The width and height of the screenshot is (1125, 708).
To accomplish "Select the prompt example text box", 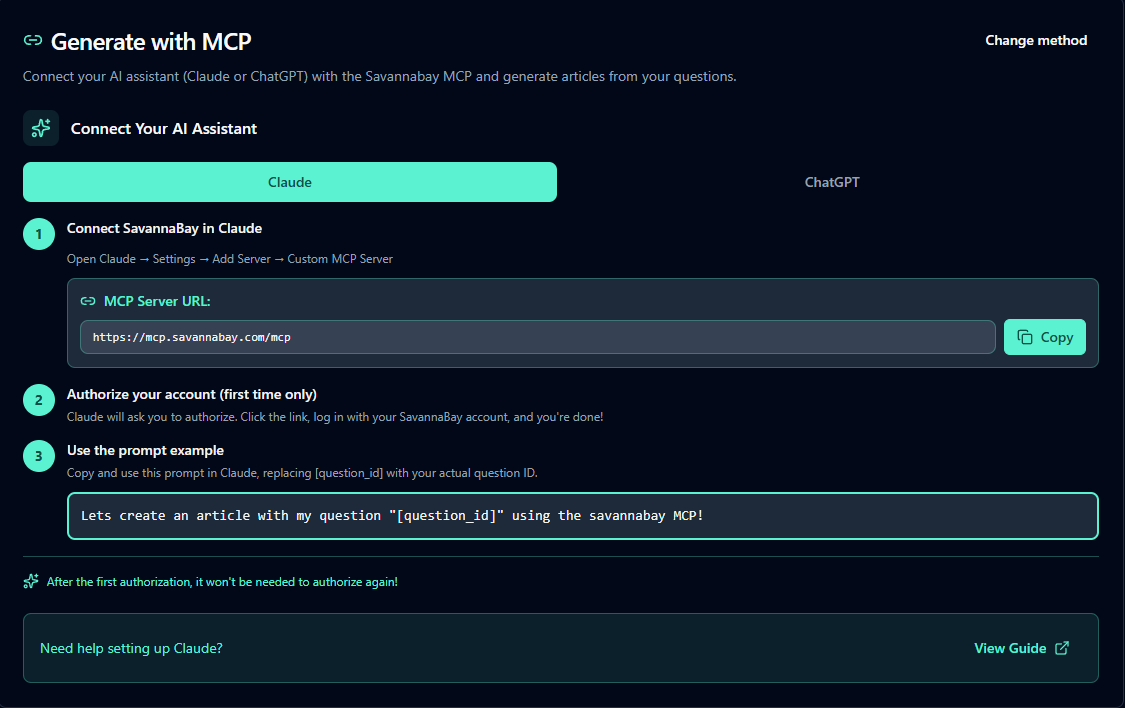I will pos(582,516).
